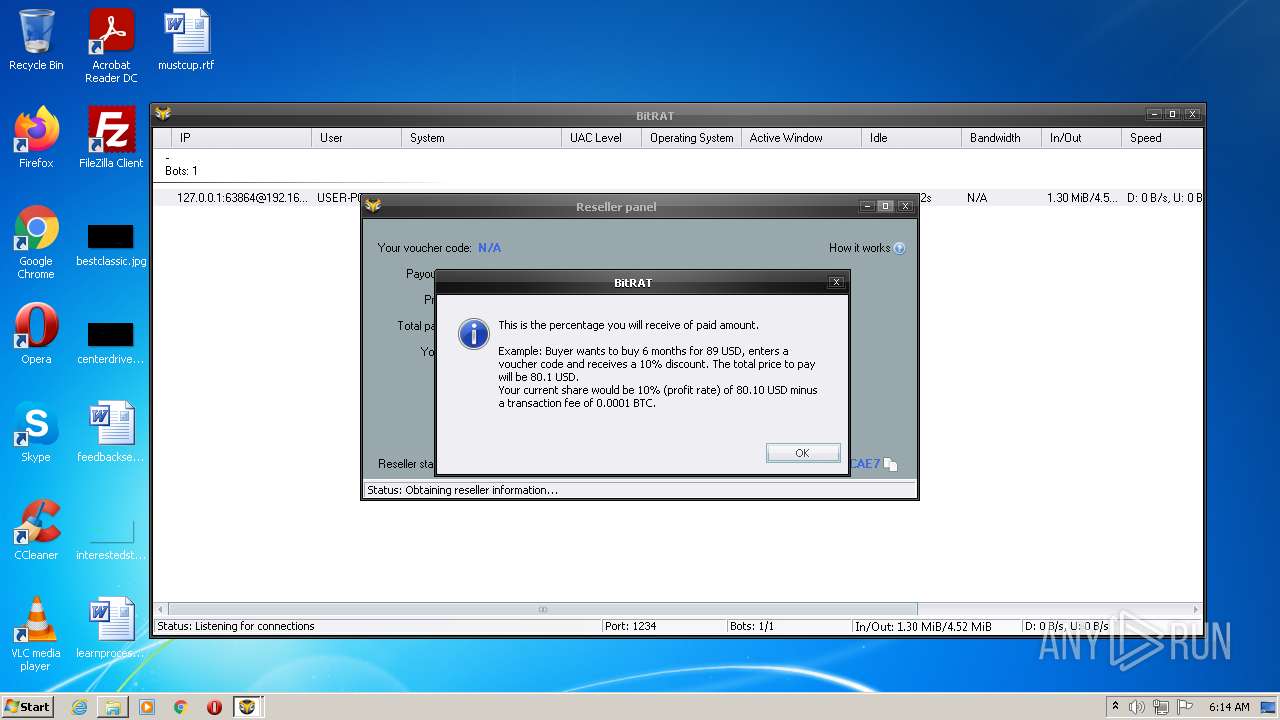Select the 127.0.0.1:63864 bot row
Screen dimensions: 1280x720
[x=678, y=198]
